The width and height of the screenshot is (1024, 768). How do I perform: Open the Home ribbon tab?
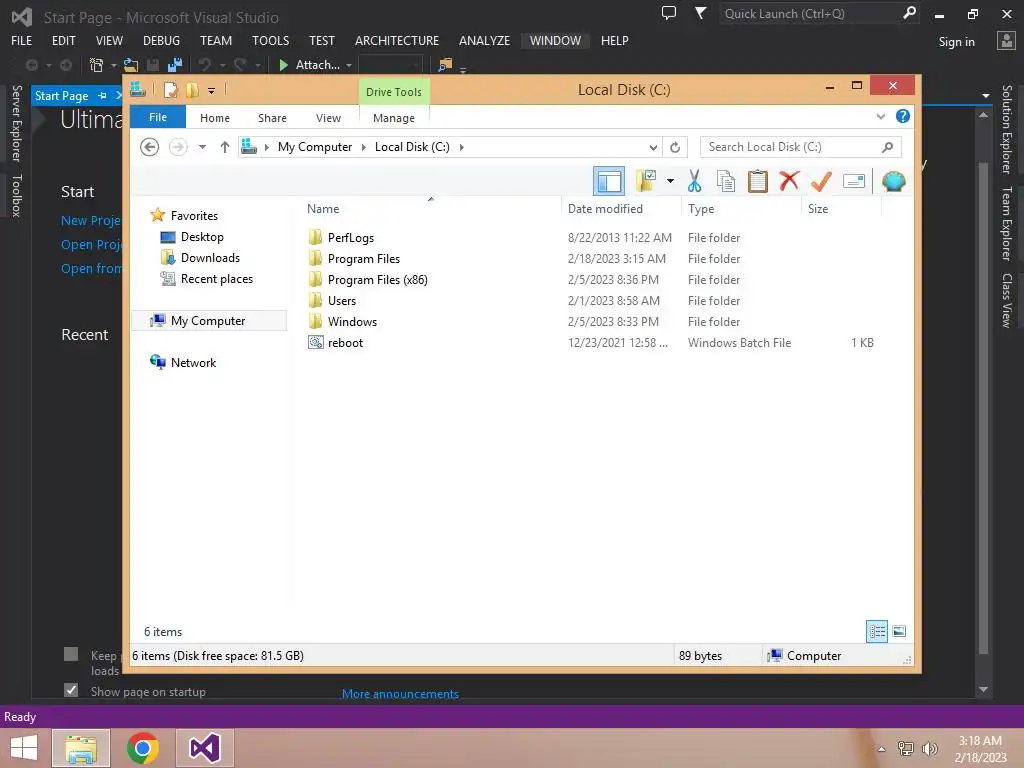[x=215, y=118]
